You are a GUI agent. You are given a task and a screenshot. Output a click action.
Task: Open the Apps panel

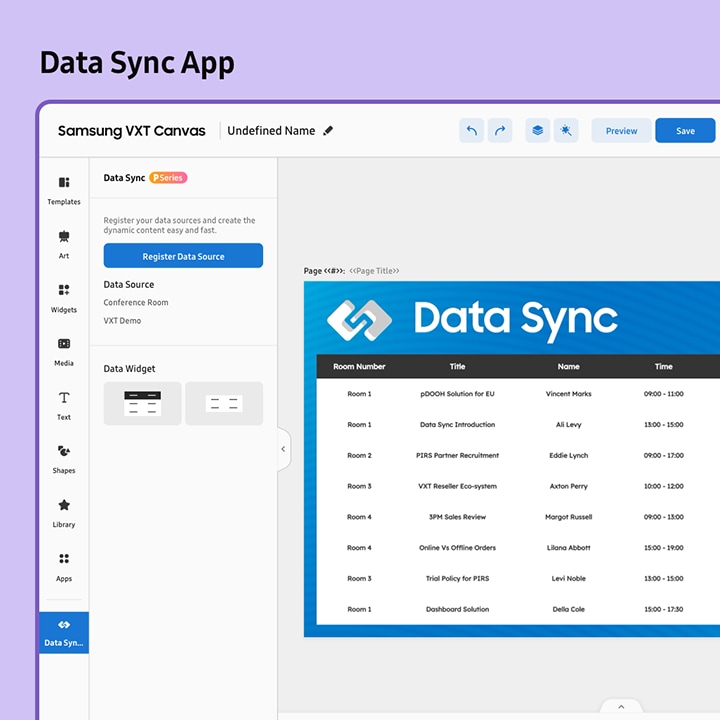[64, 566]
